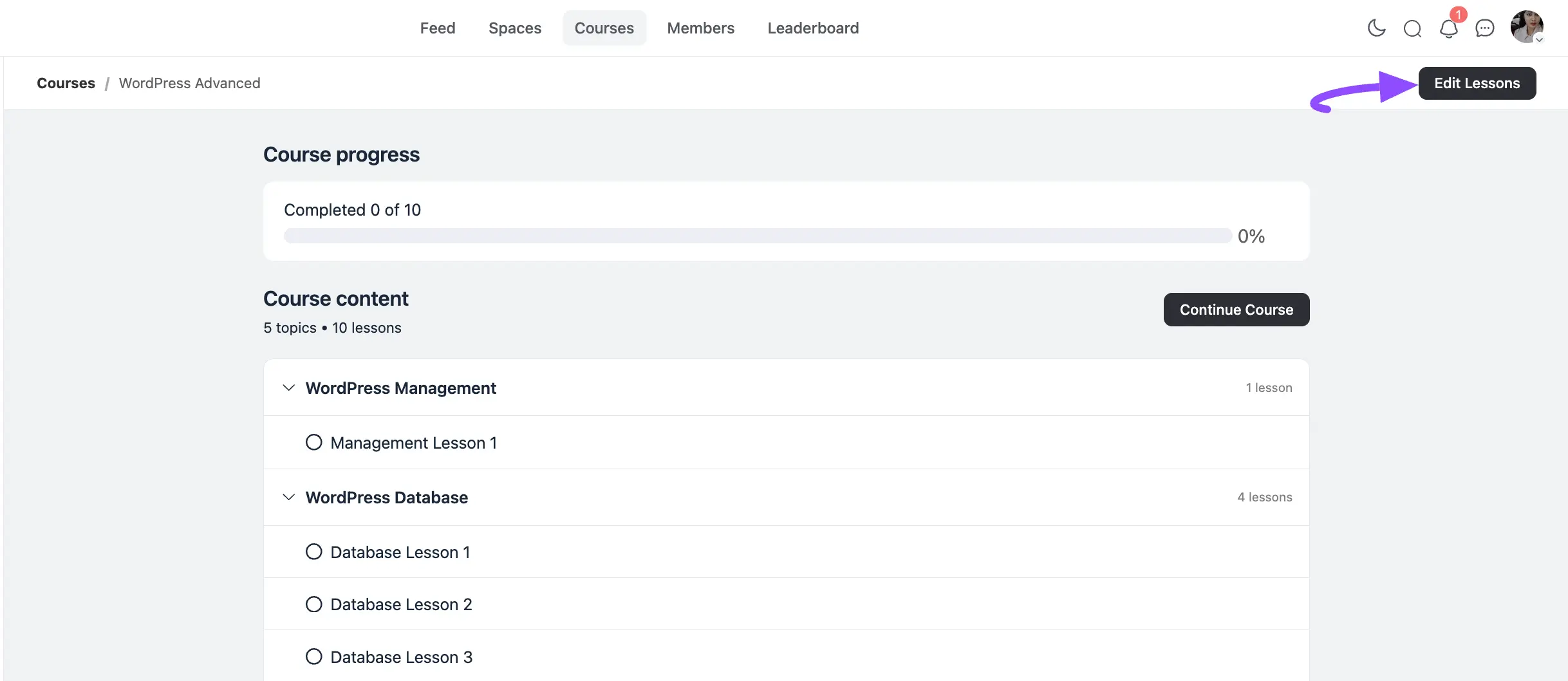
Task: Go back via Courses breadcrumb link
Action: [66, 83]
